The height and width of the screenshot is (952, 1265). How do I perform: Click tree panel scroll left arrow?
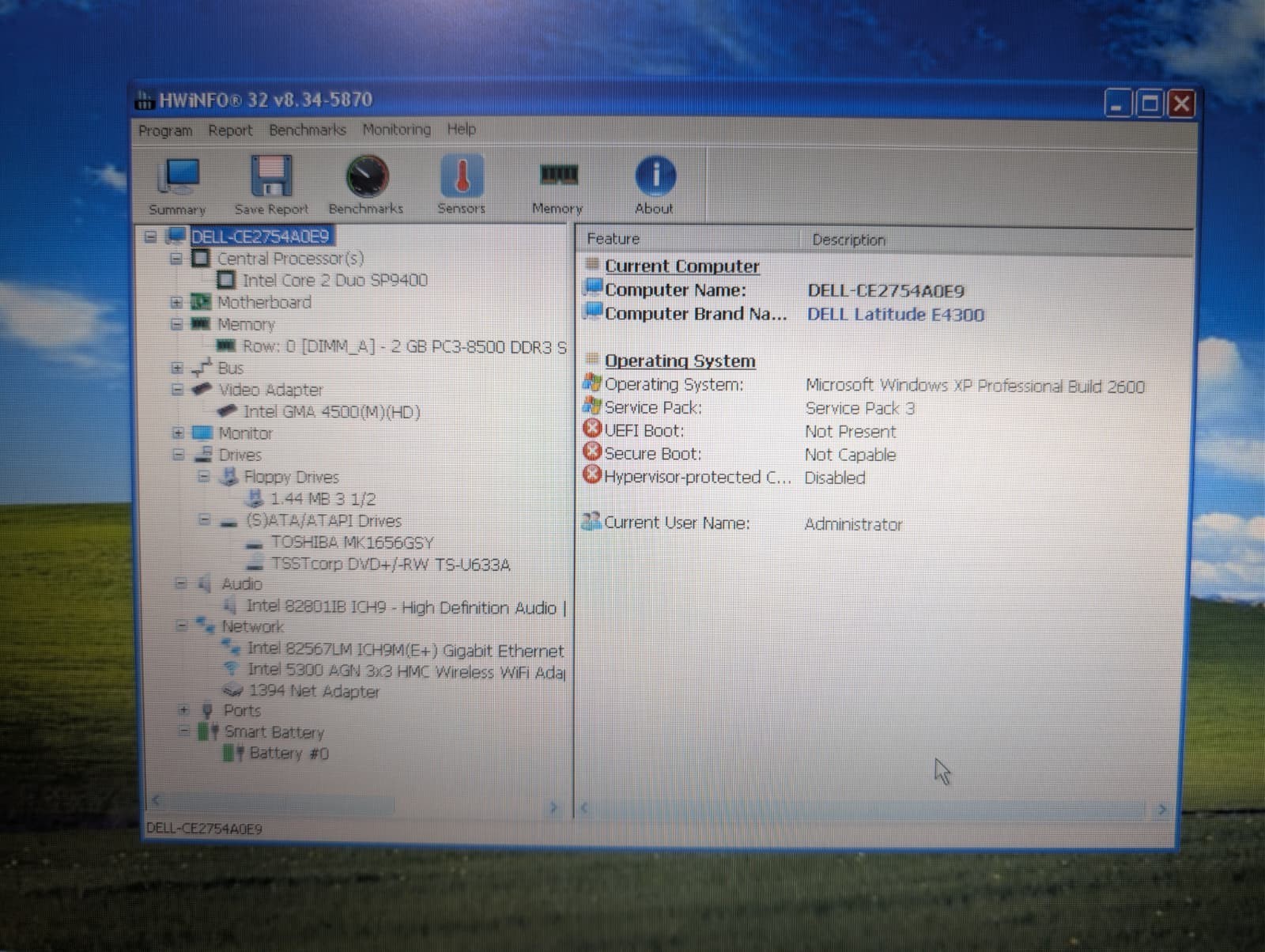[x=157, y=800]
